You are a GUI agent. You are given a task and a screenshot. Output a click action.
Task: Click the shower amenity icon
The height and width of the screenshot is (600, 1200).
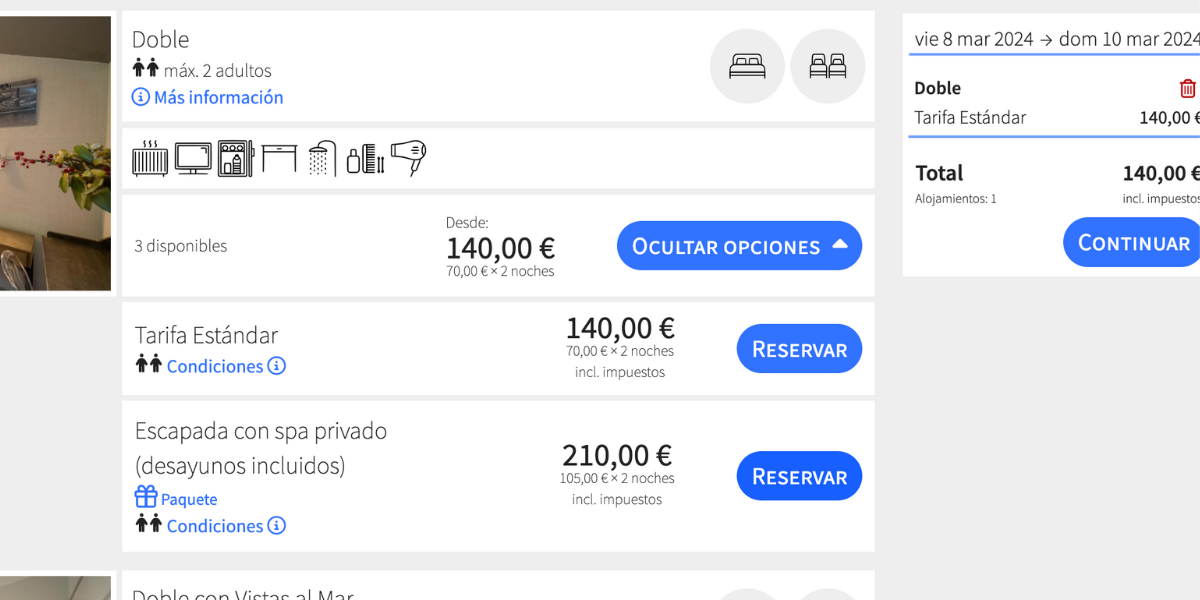(322, 158)
